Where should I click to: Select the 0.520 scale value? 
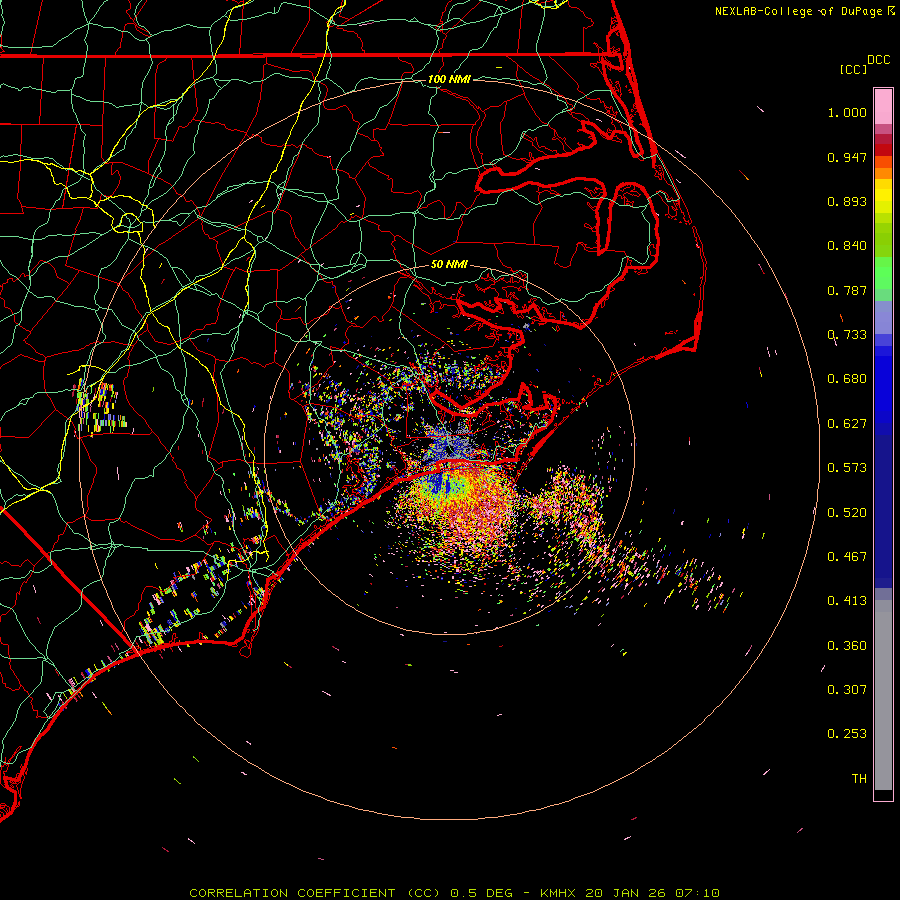(847, 513)
